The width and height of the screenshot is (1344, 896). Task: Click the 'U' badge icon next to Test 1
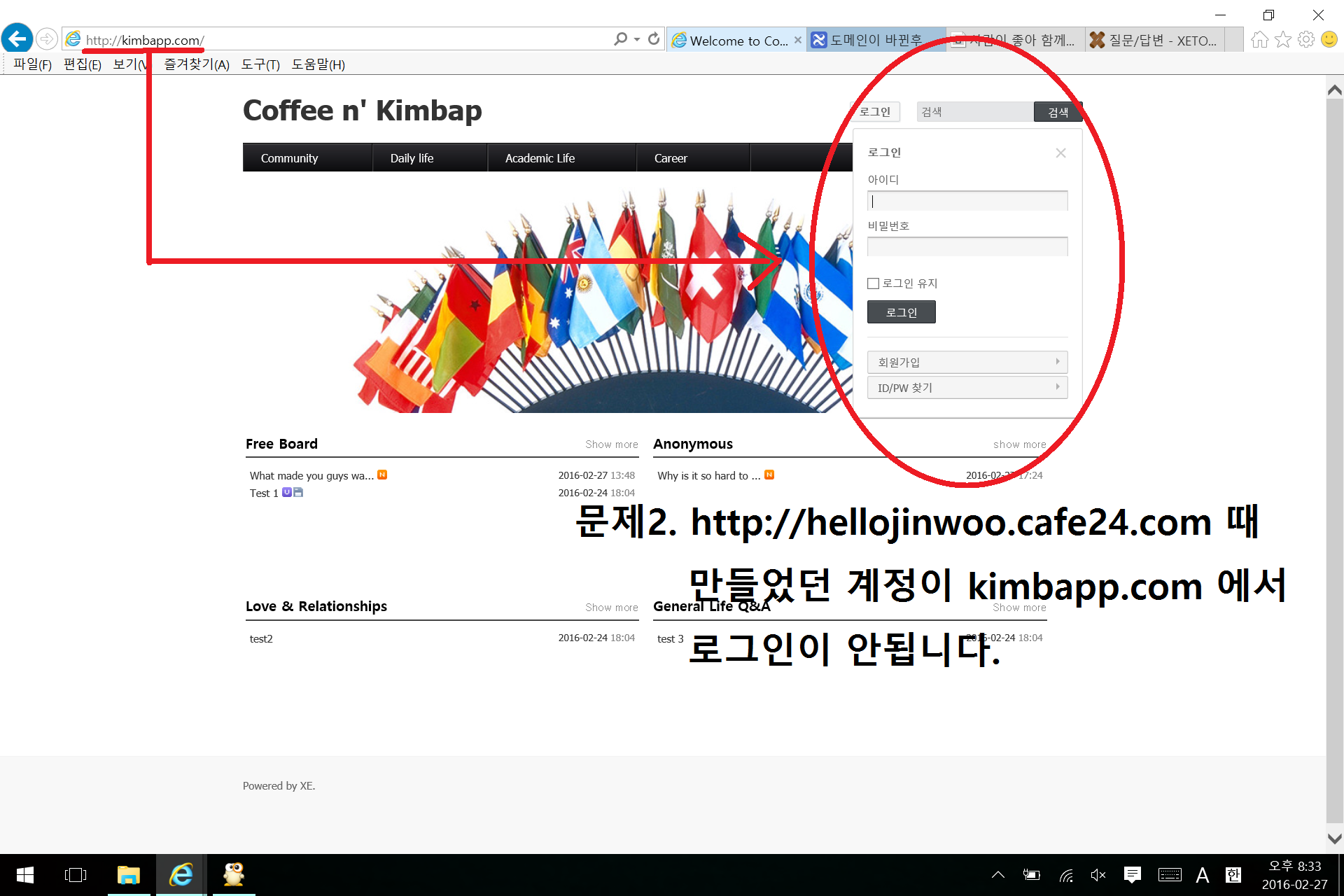[286, 492]
